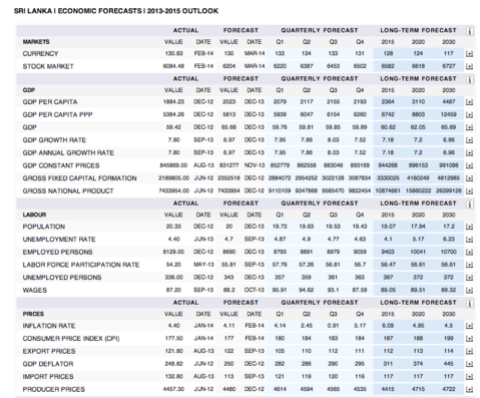Open the GDP Per Capita link

click(x=50, y=102)
